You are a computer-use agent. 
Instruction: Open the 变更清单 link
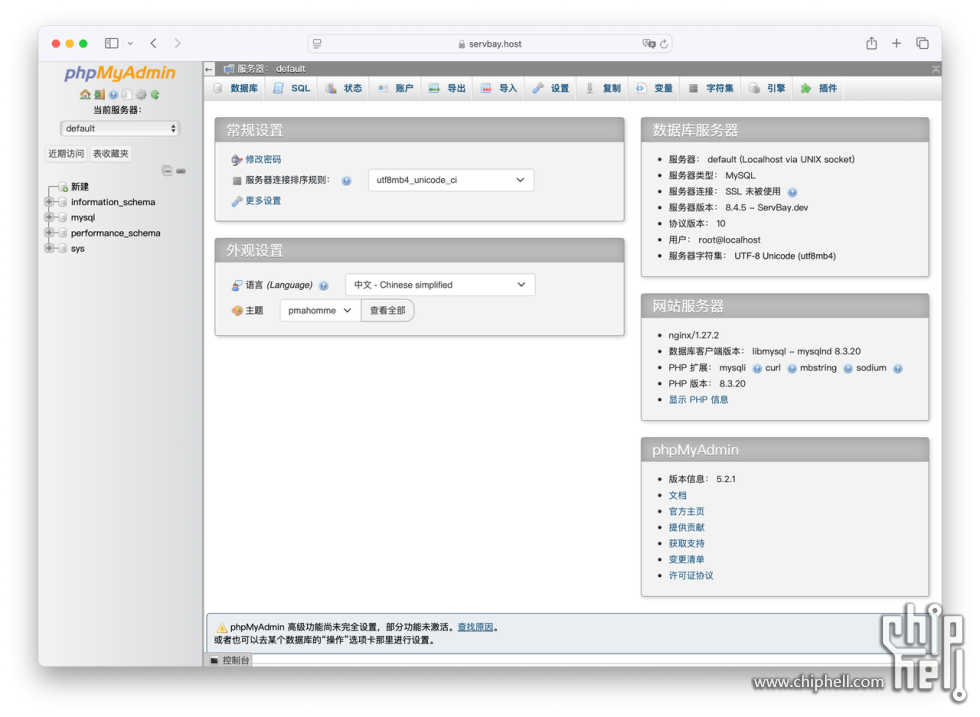[x=686, y=559]
